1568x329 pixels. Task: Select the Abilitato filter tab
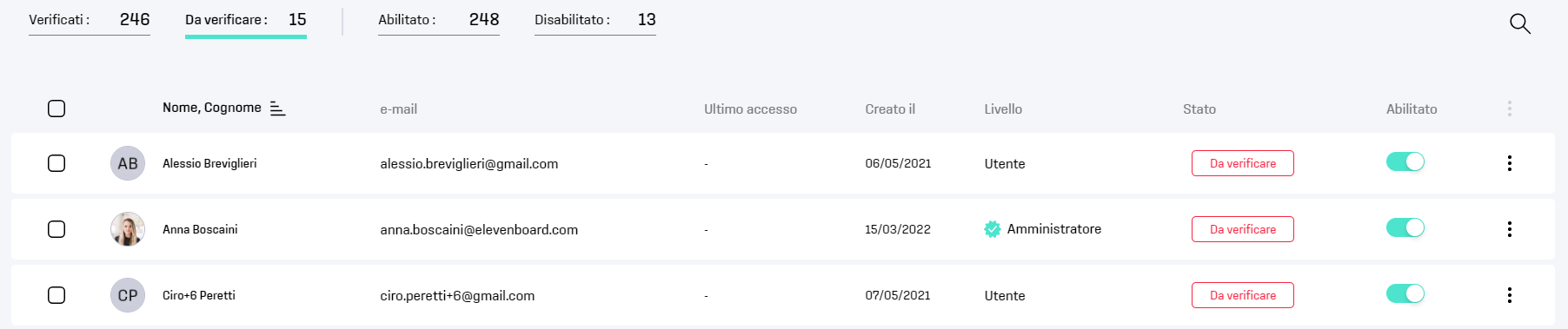[439, 20]
